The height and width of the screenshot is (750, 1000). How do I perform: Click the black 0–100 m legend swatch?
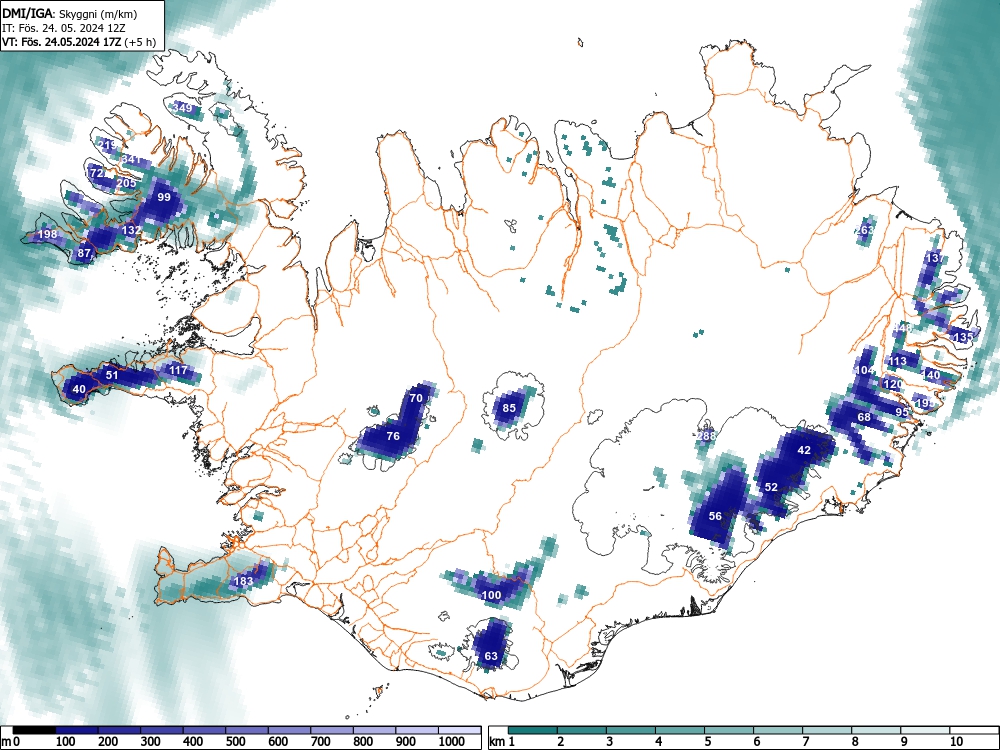click(x=34, y=730)
